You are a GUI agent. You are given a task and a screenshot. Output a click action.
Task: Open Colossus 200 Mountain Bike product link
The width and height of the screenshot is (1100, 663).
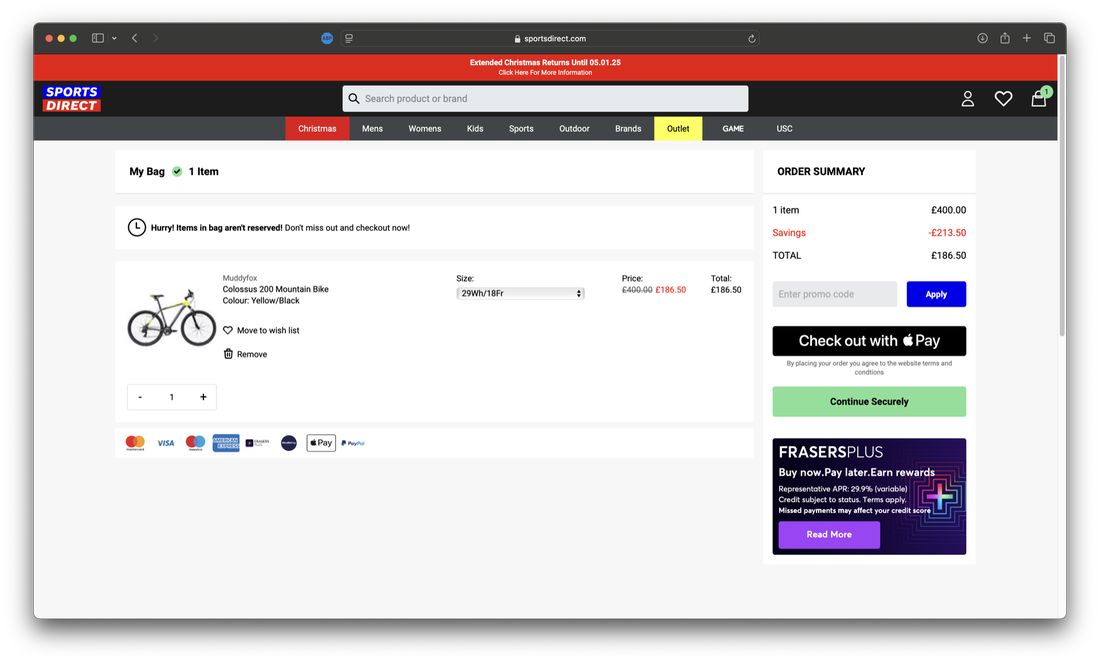tap(275, 289)
